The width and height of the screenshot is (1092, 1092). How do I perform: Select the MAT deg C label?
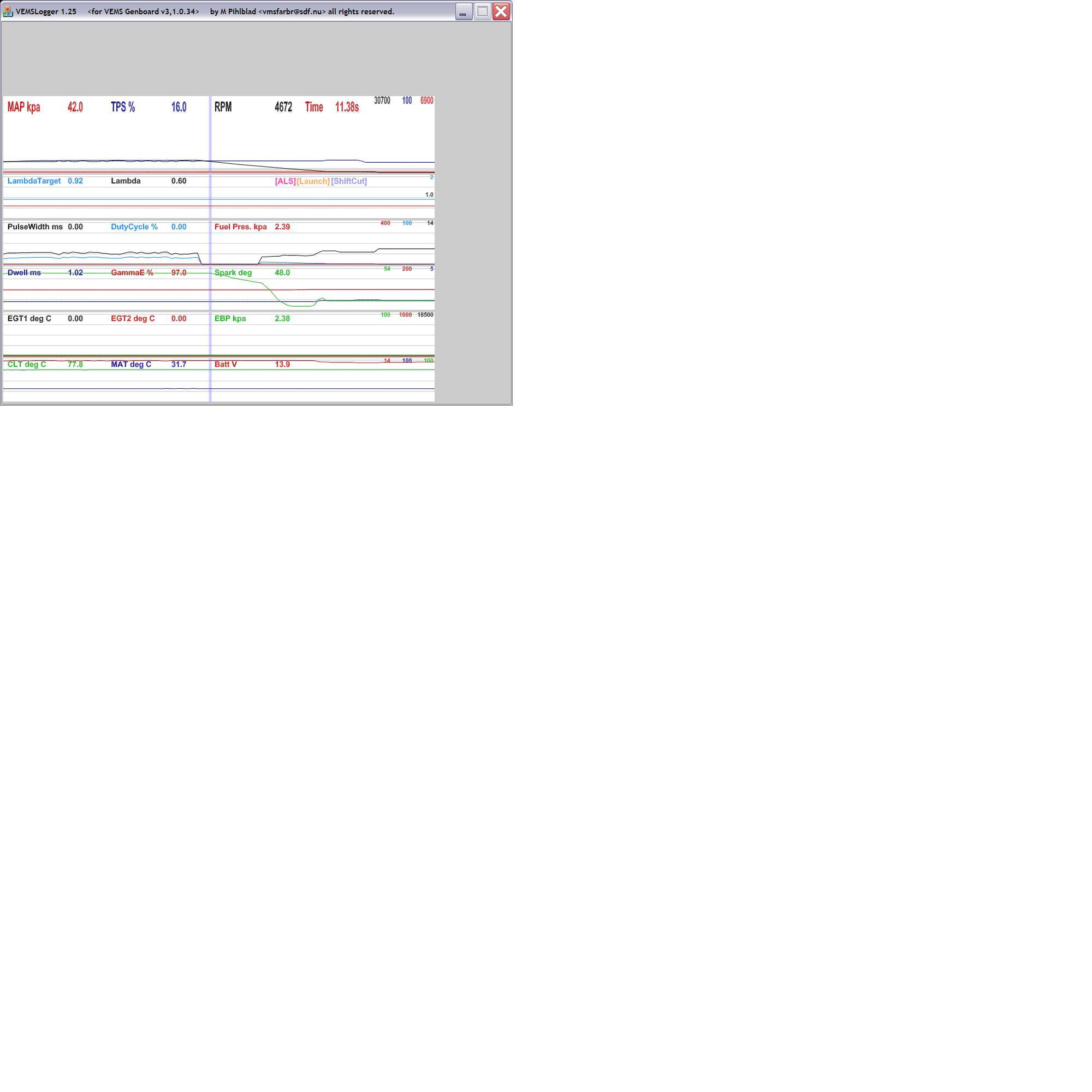(x=131, y=365)
